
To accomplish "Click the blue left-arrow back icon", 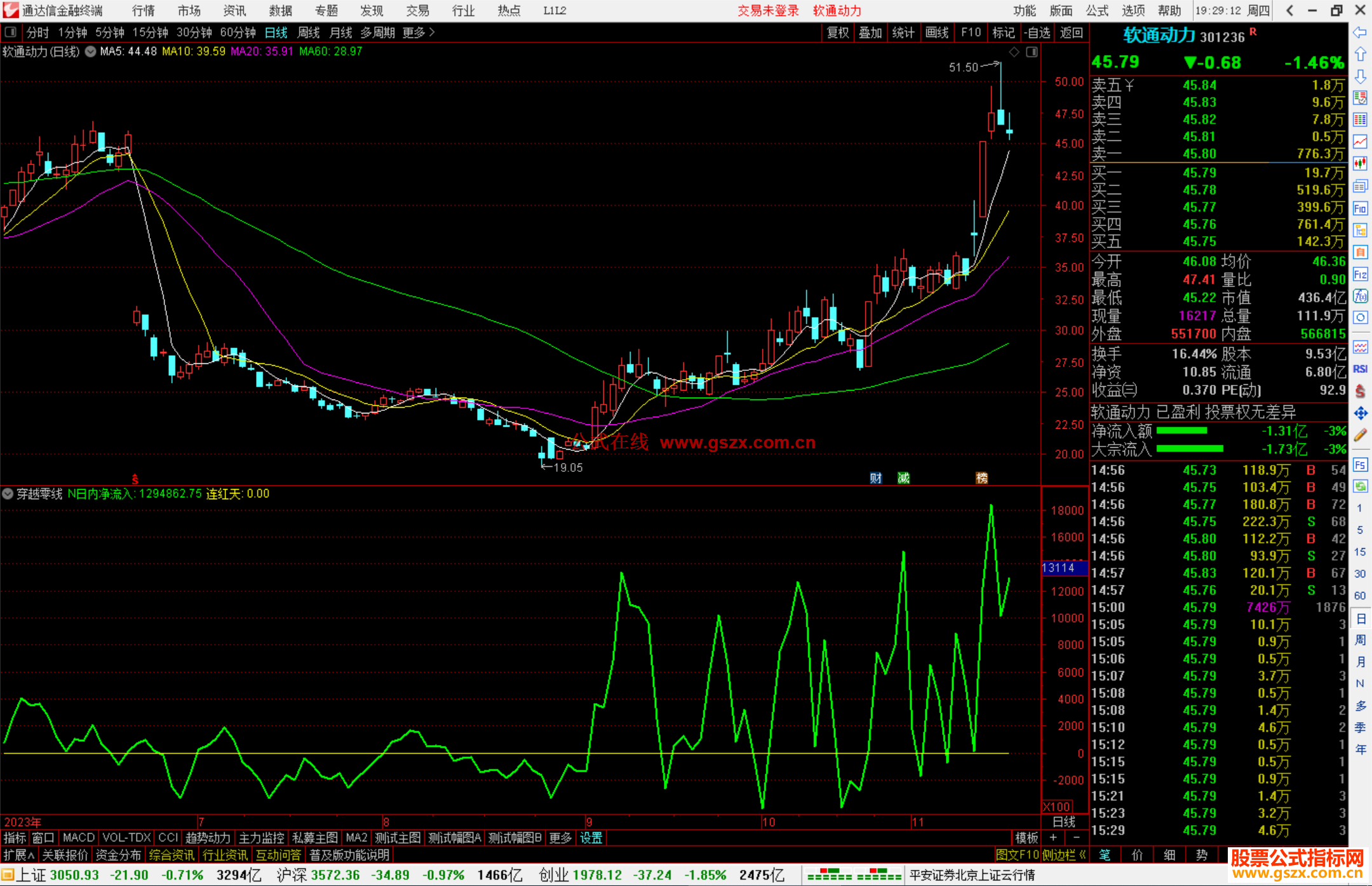I will [1360, 32].
